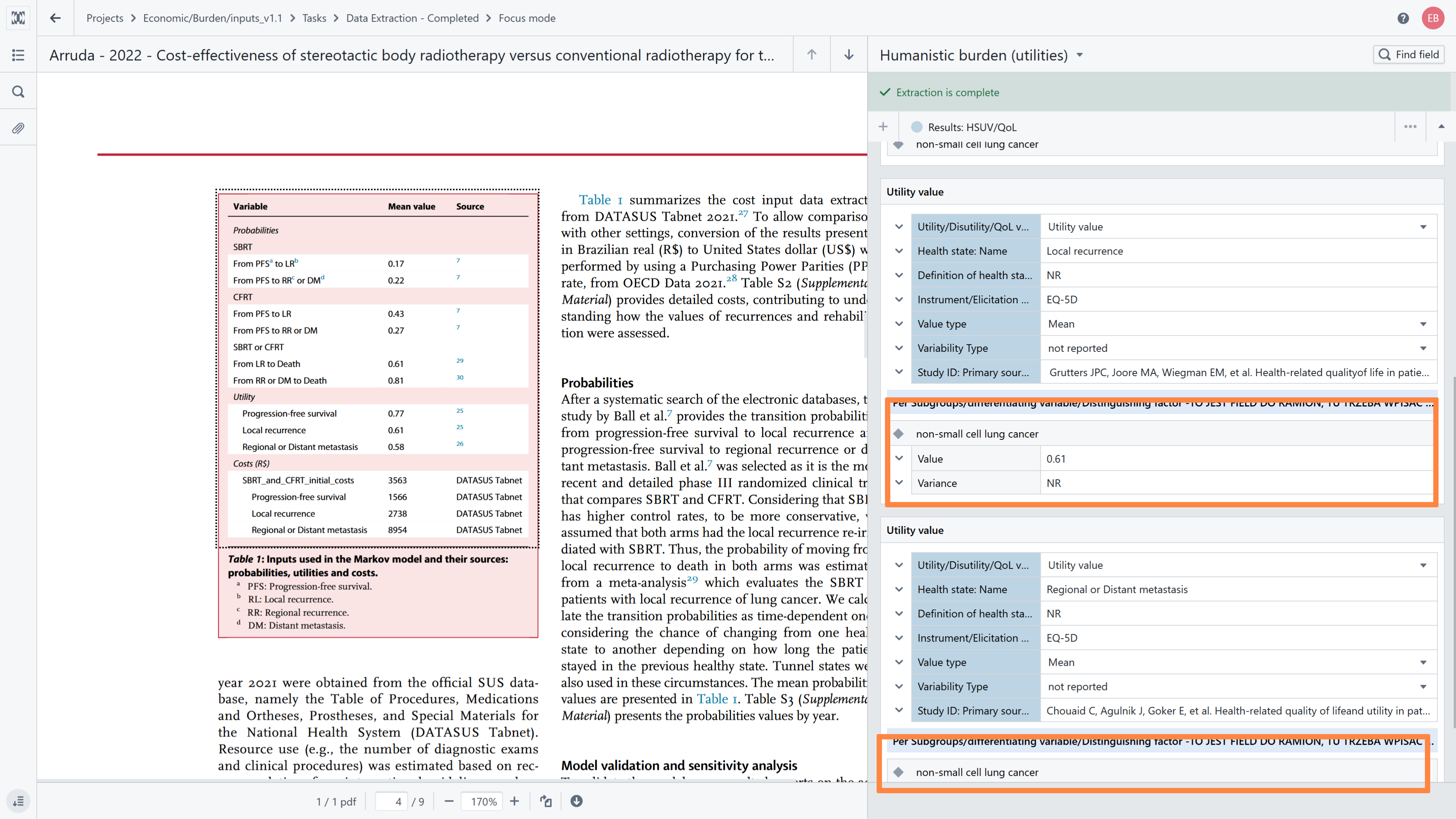Go to next document with down arrow
Screen dimensions: 1456x819
(849, 55)
